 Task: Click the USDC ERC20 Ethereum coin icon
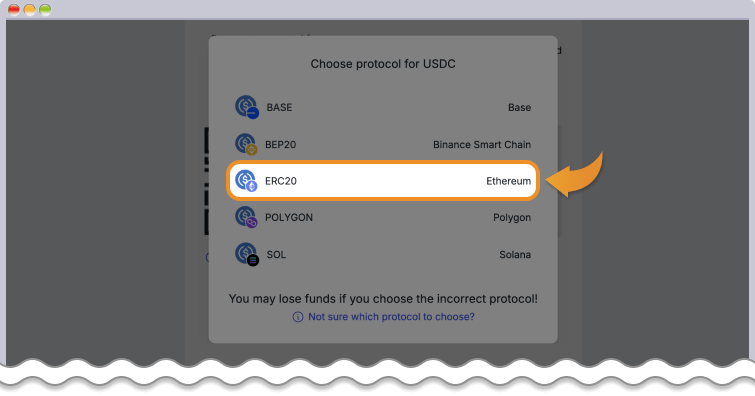246,181
